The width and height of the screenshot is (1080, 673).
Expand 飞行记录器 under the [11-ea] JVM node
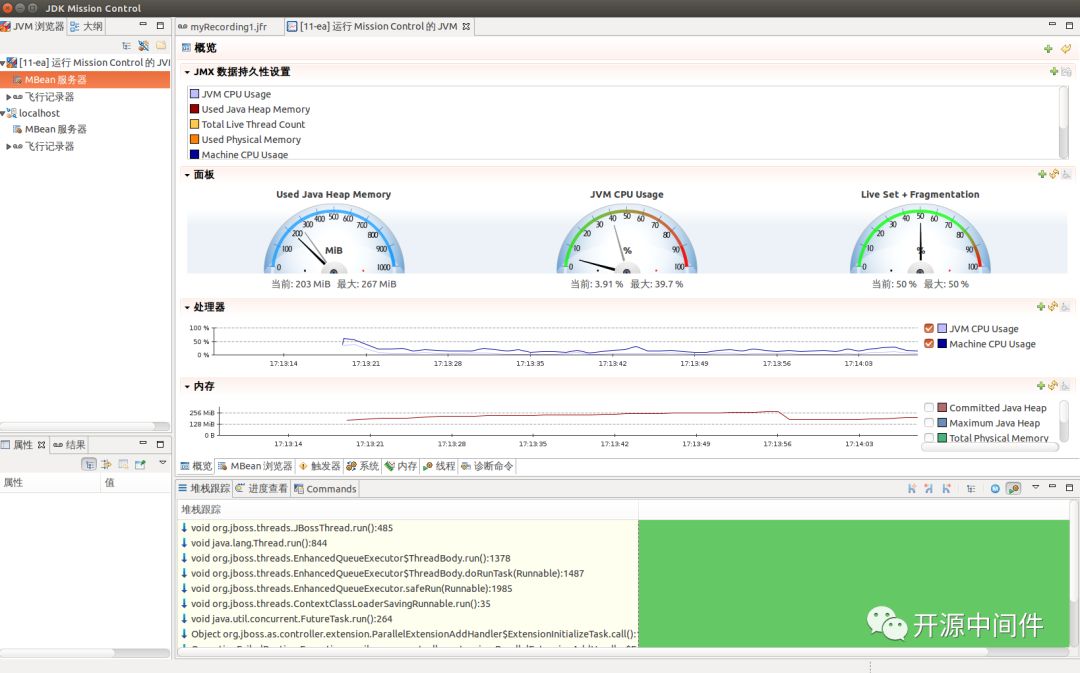coord(8,97)
